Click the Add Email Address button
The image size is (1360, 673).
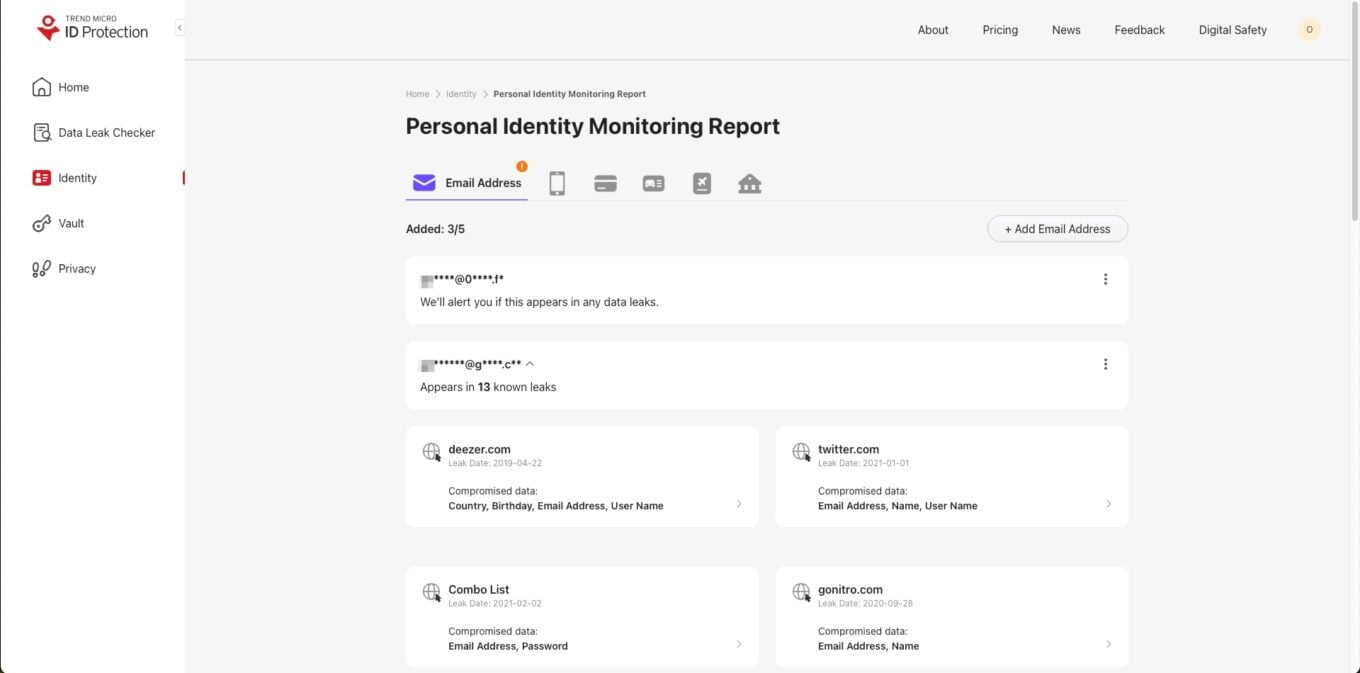[1057, 229]
